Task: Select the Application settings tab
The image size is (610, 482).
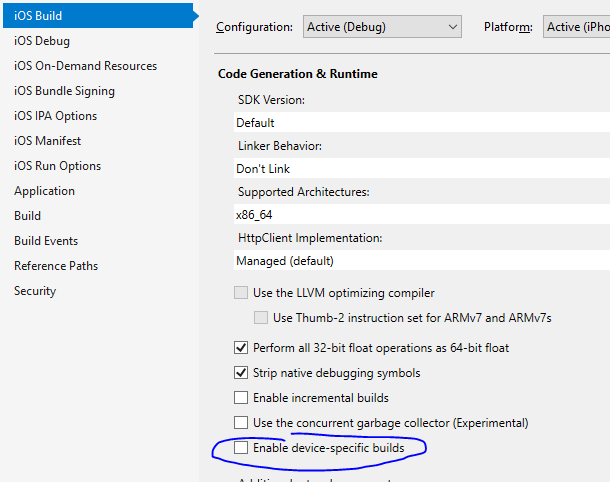Action: (x=44, y=191)
